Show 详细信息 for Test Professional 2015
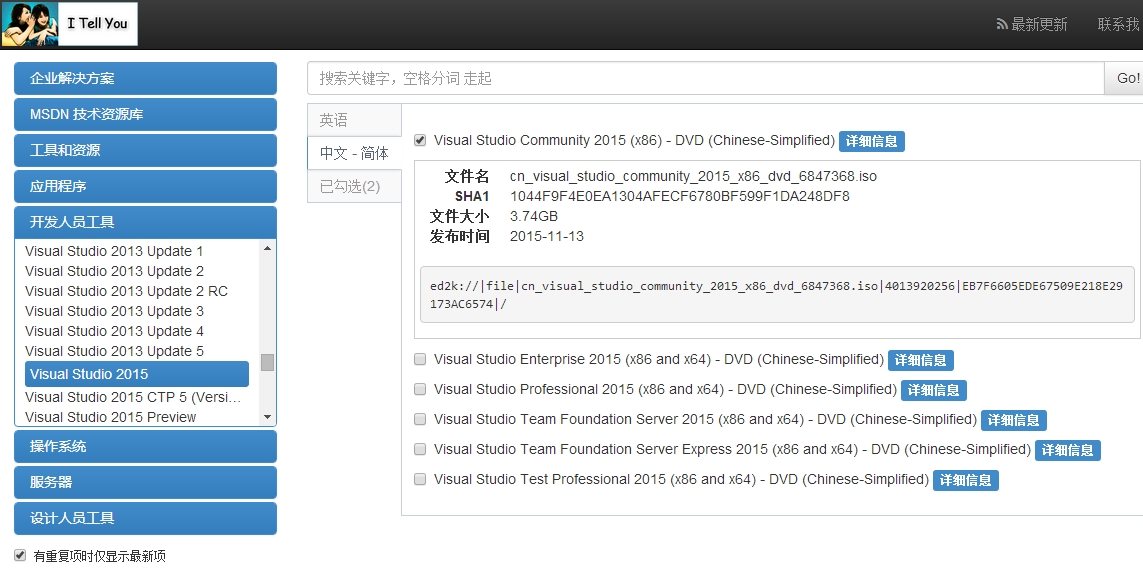Viewport: 1143px width, 569px height. click(966, 480)
